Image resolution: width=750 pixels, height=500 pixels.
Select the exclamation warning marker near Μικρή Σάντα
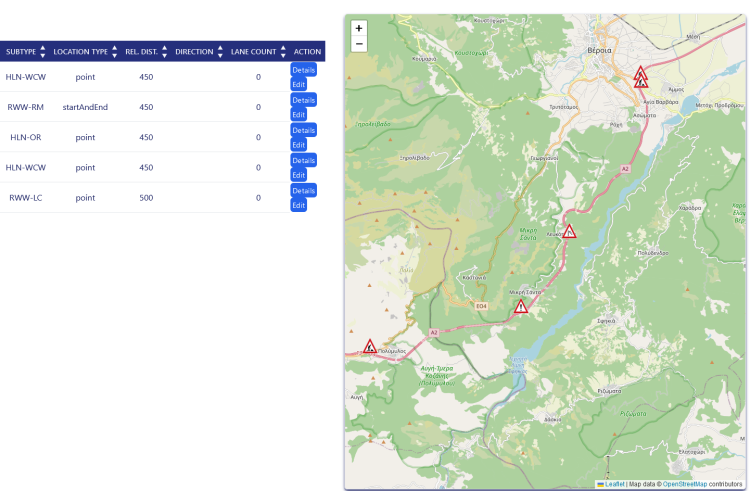click(x=521, y=306)
